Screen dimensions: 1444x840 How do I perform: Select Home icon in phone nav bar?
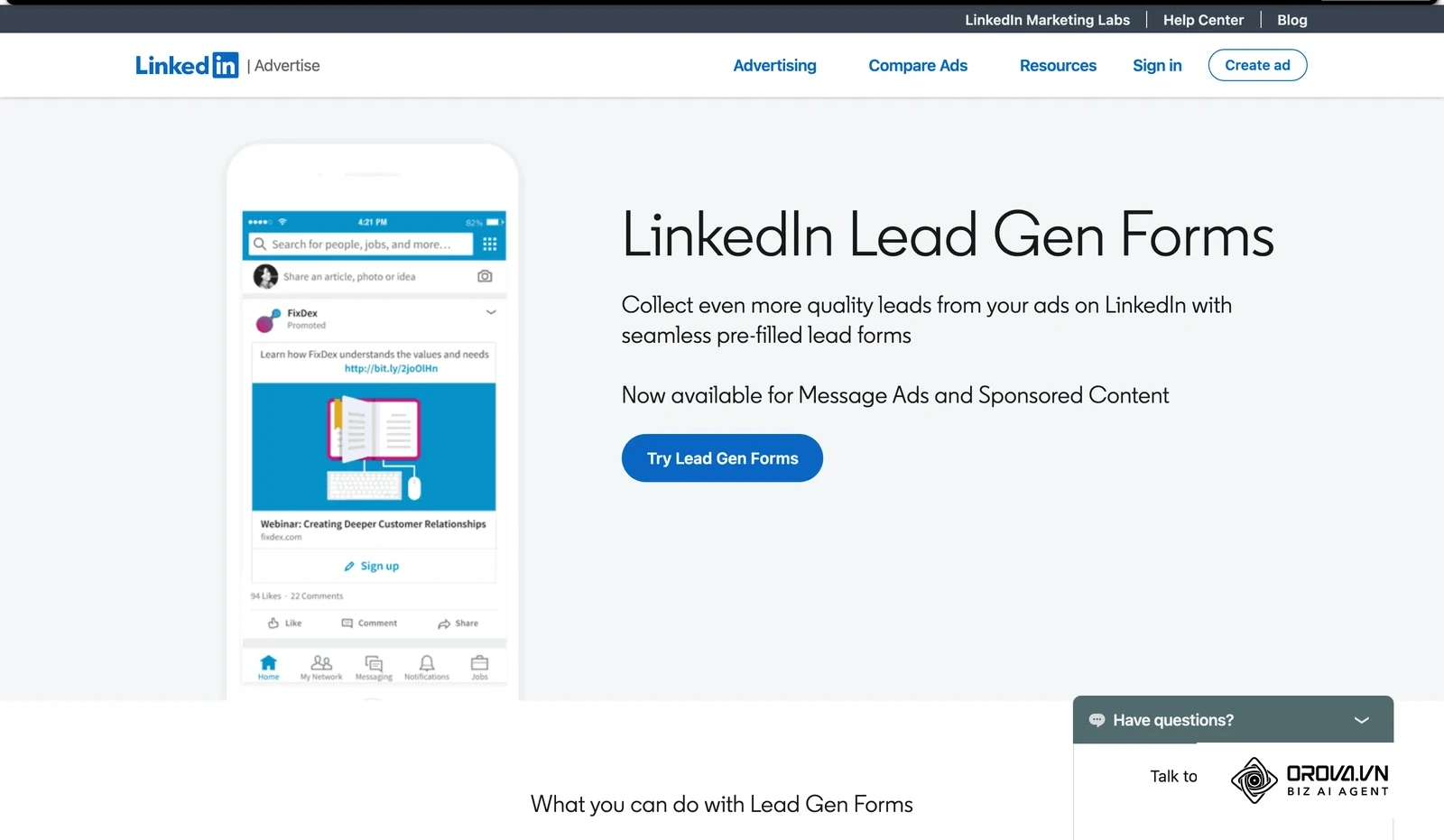pos(269,663)
